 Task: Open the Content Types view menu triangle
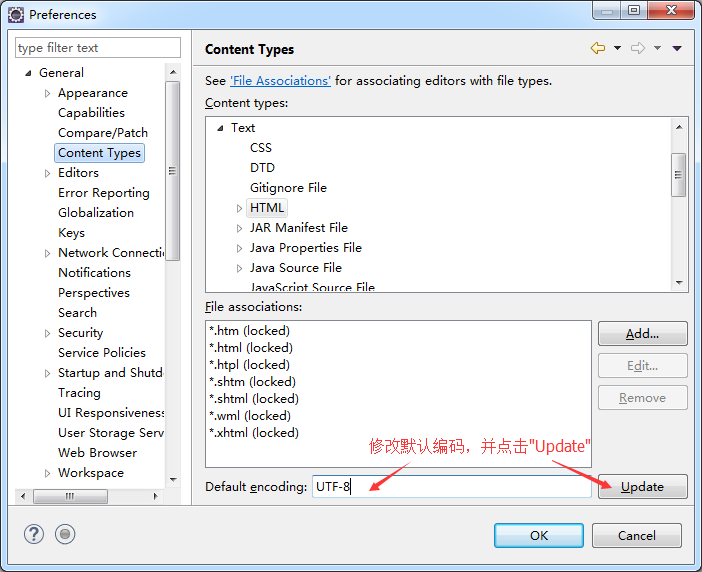coord(677,48)
